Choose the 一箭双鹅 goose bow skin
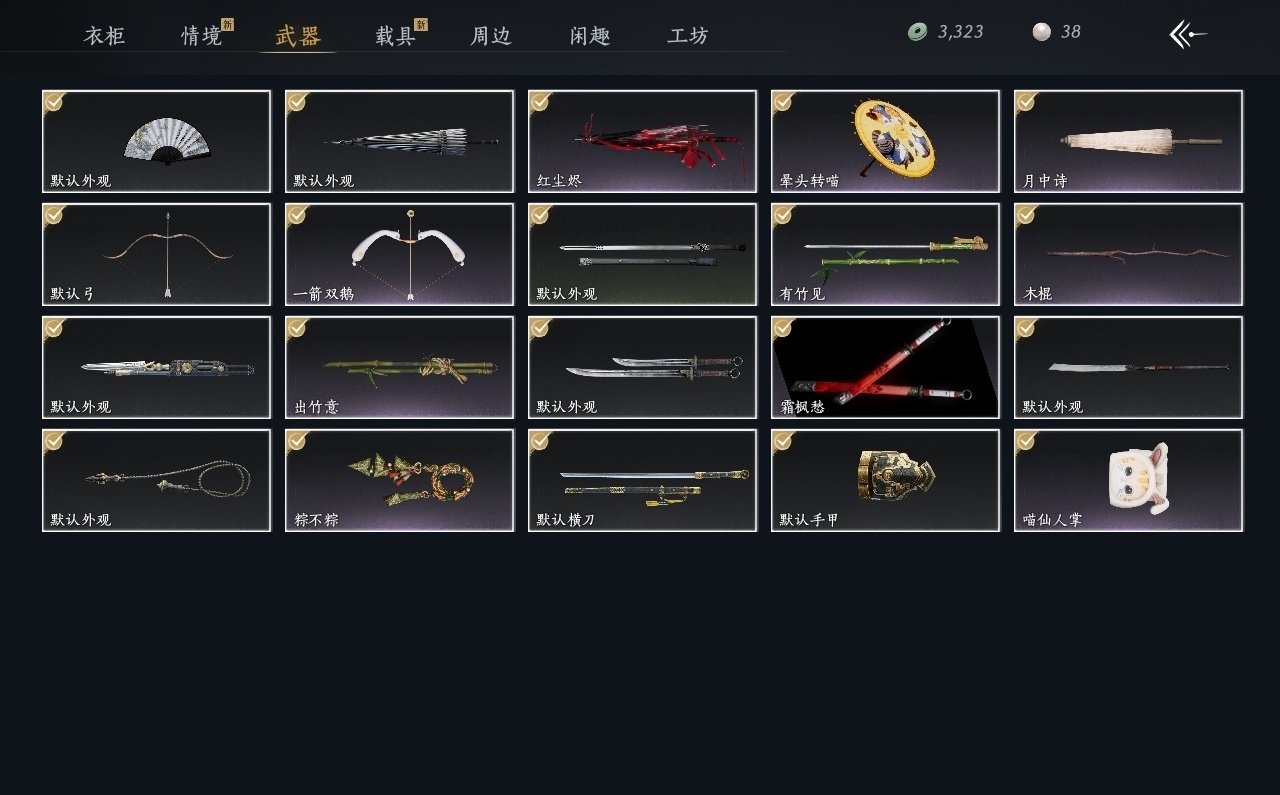 coord(399,254)
